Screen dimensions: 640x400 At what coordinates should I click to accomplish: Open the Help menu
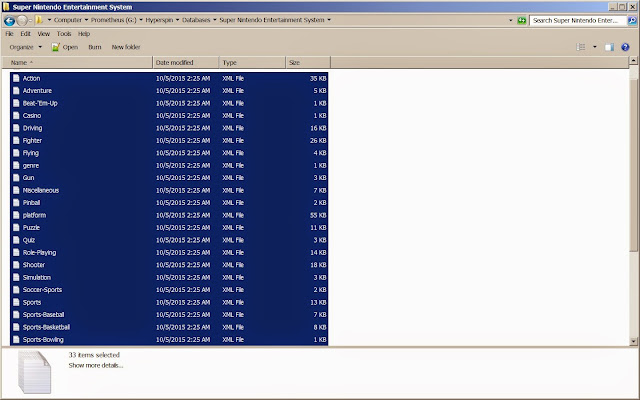point(84,34)
